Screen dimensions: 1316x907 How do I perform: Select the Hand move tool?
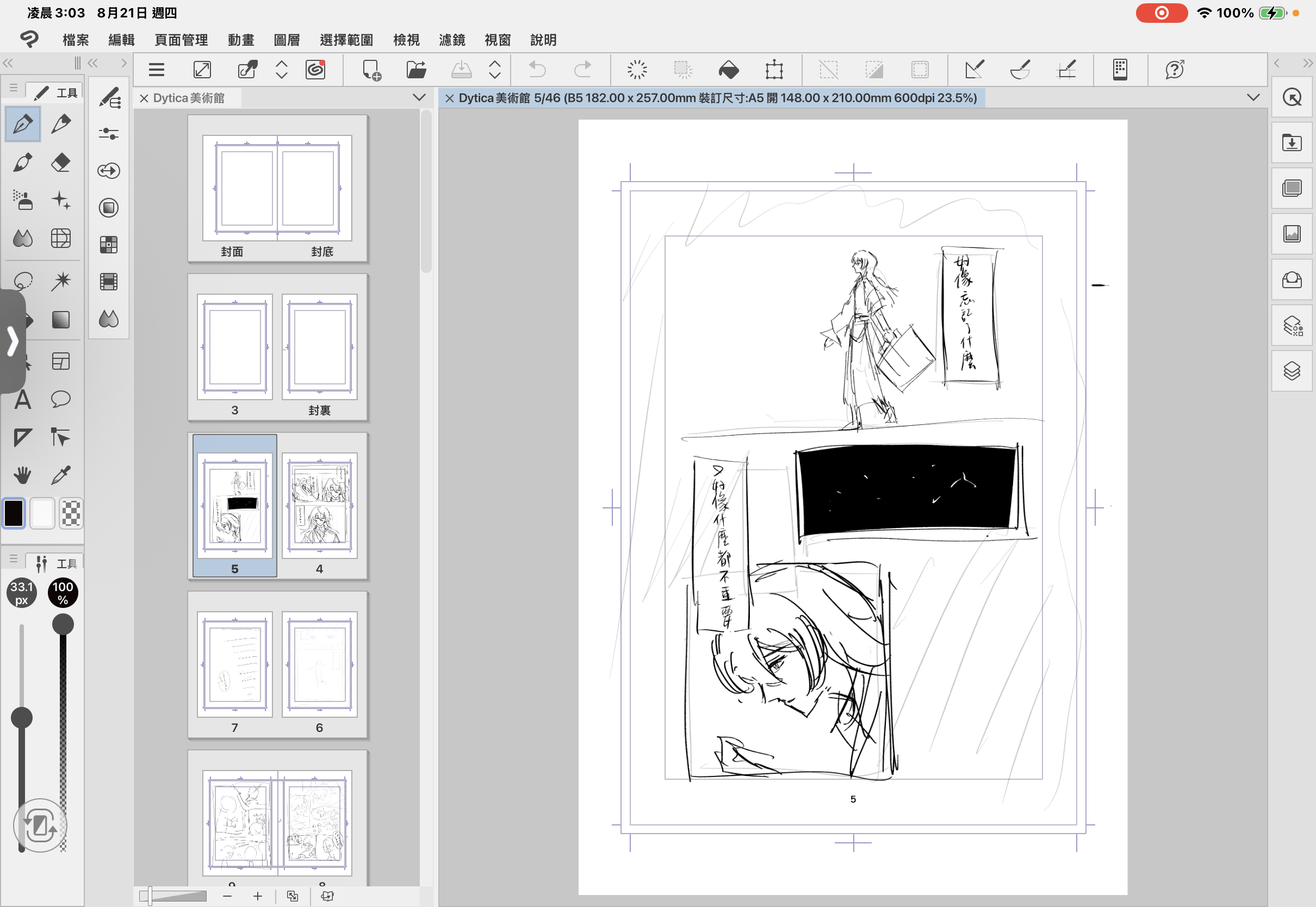click(22, 475)
